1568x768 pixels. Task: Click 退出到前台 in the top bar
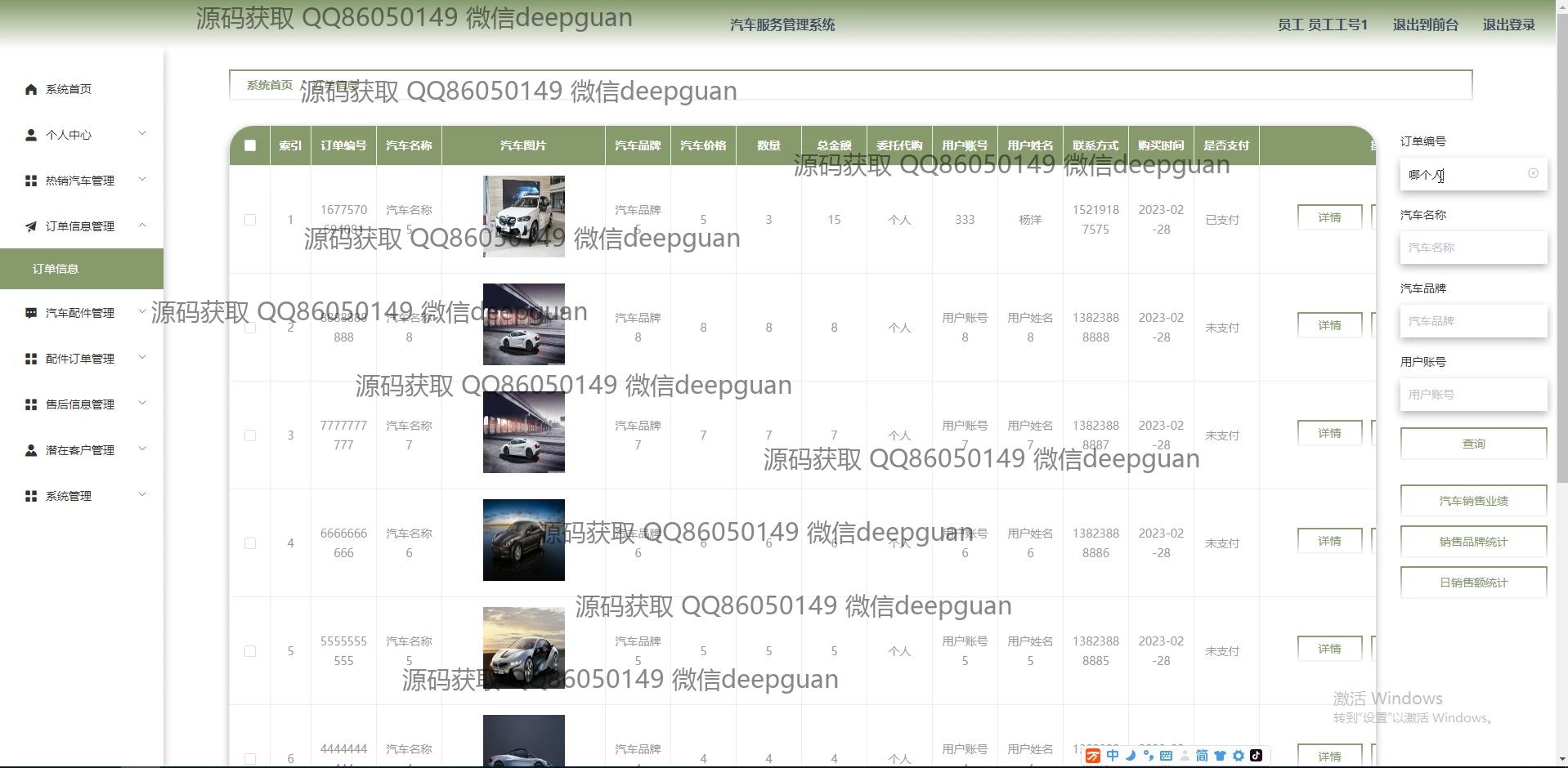tap(1425, 25)
